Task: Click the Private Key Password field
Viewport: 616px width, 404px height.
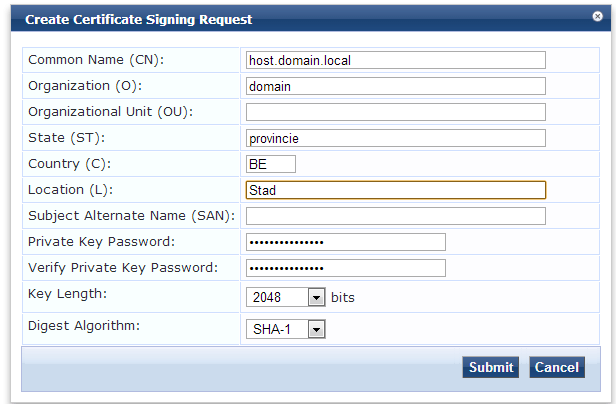Action: click(345, 242)
